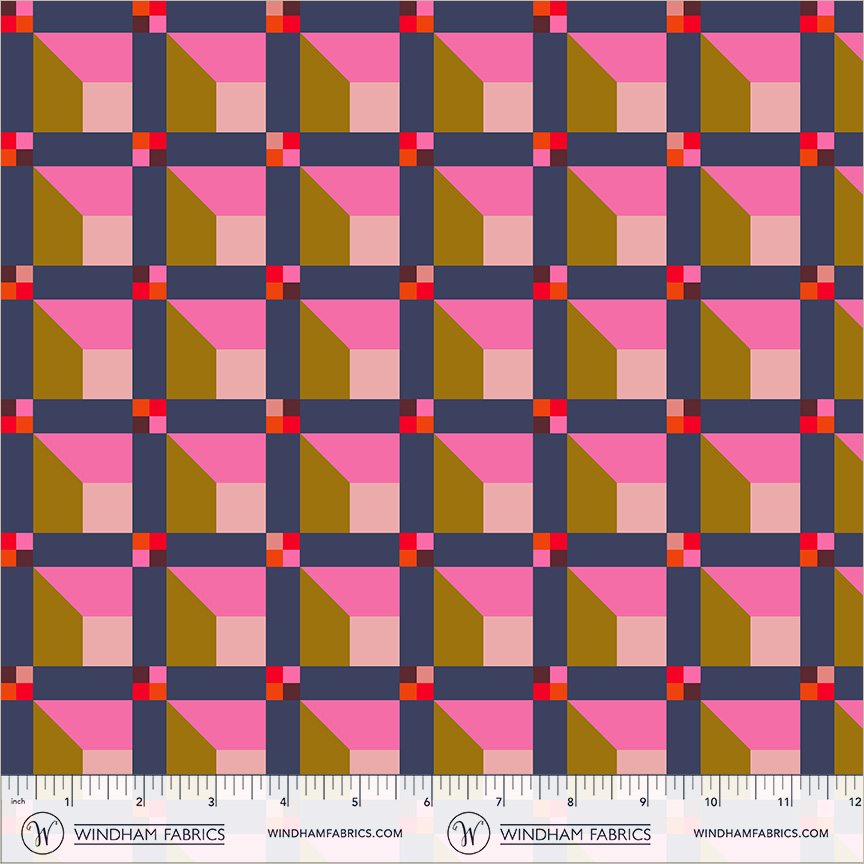This screenshot has width=864, height=864.
Task: Select ruler mark number 2
Action: (x=139, y=802)
